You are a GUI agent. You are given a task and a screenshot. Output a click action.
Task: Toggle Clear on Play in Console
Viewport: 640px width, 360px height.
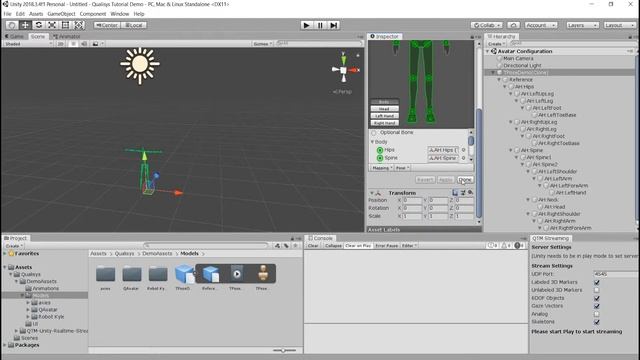pyautogui.click(x=358, y=246)
